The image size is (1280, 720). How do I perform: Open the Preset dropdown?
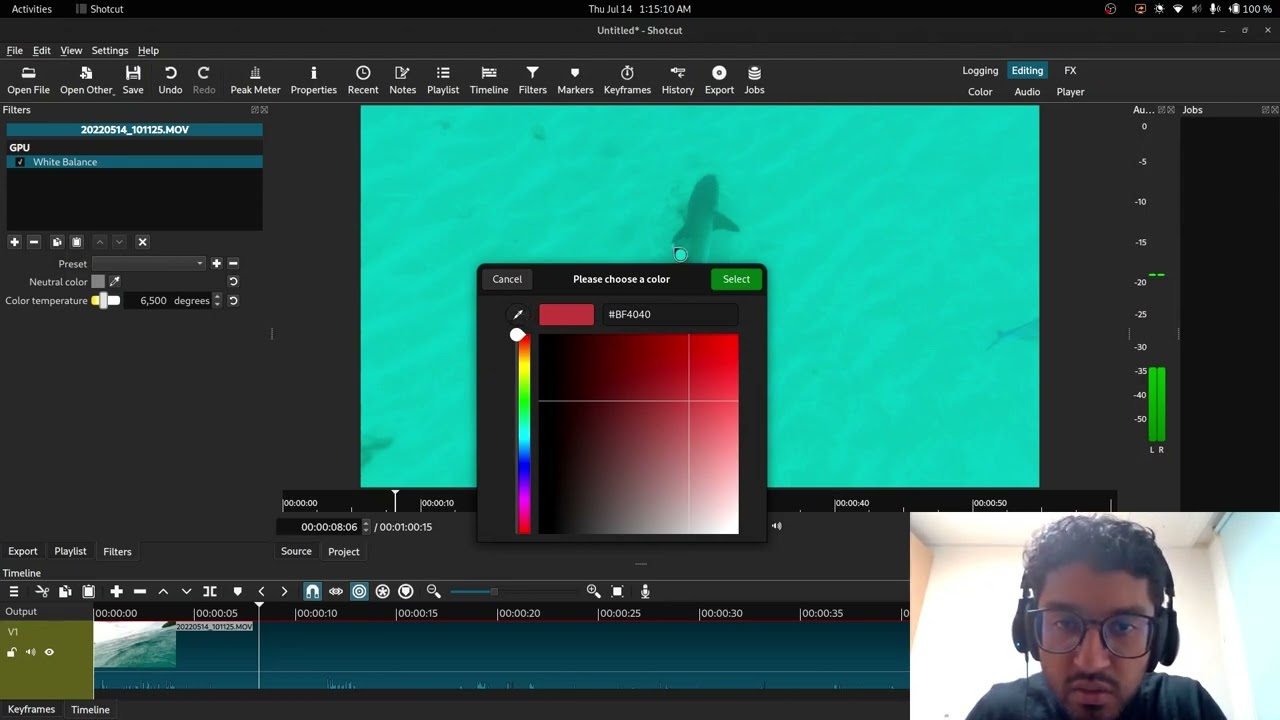tap(148, 264)
